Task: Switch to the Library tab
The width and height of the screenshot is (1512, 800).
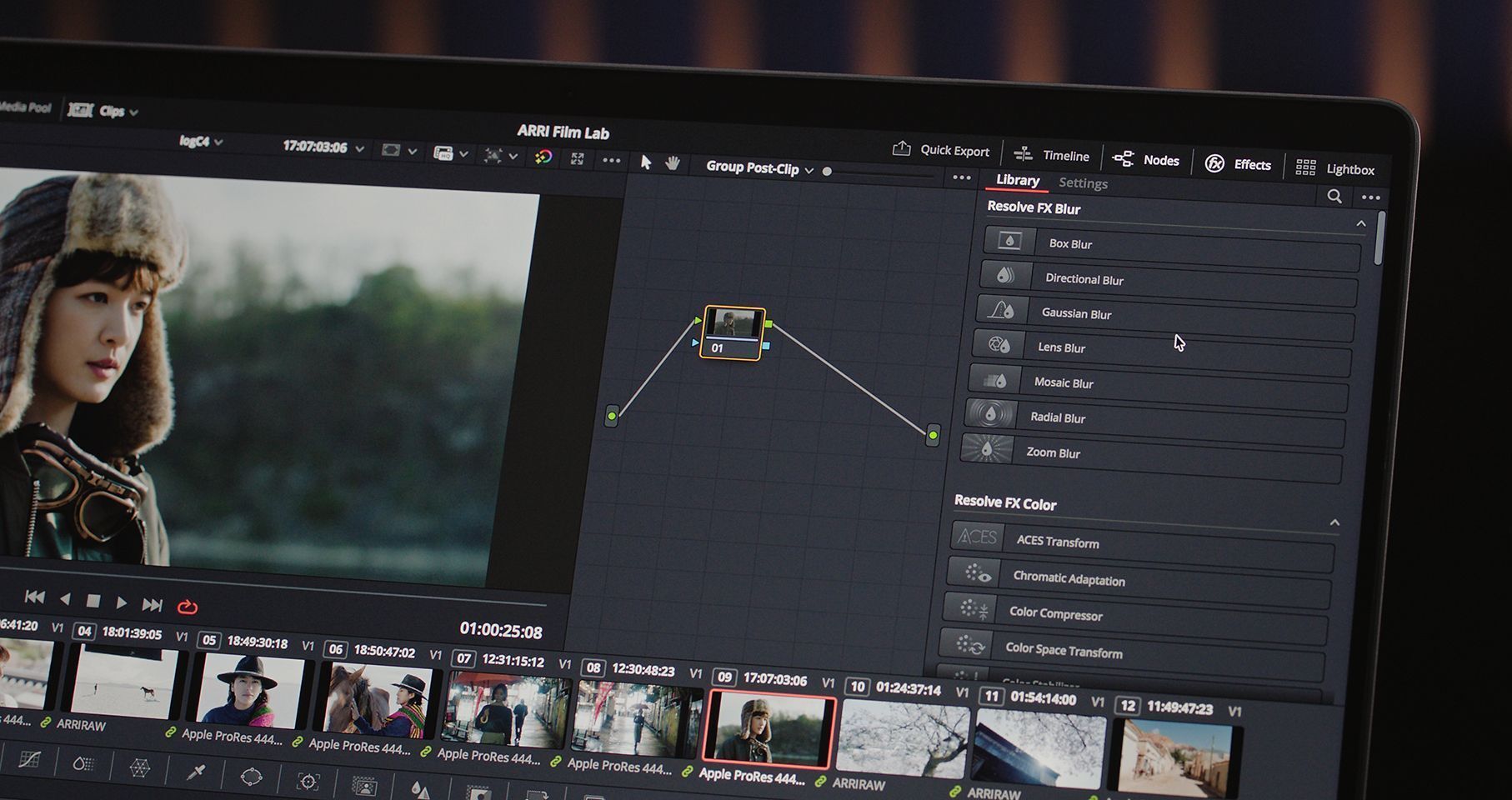Action: coord(1017,180)
